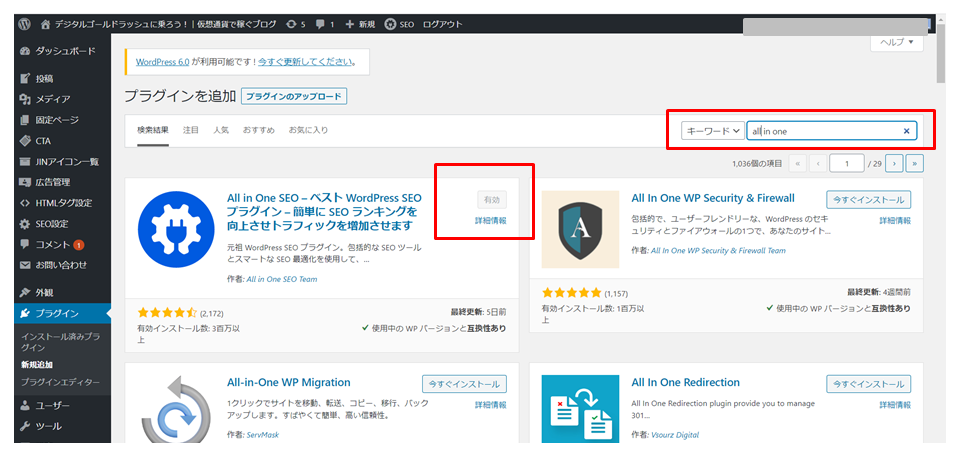
Task: Open author link All in One SEO Team
Action: click(x=282, y=279)
